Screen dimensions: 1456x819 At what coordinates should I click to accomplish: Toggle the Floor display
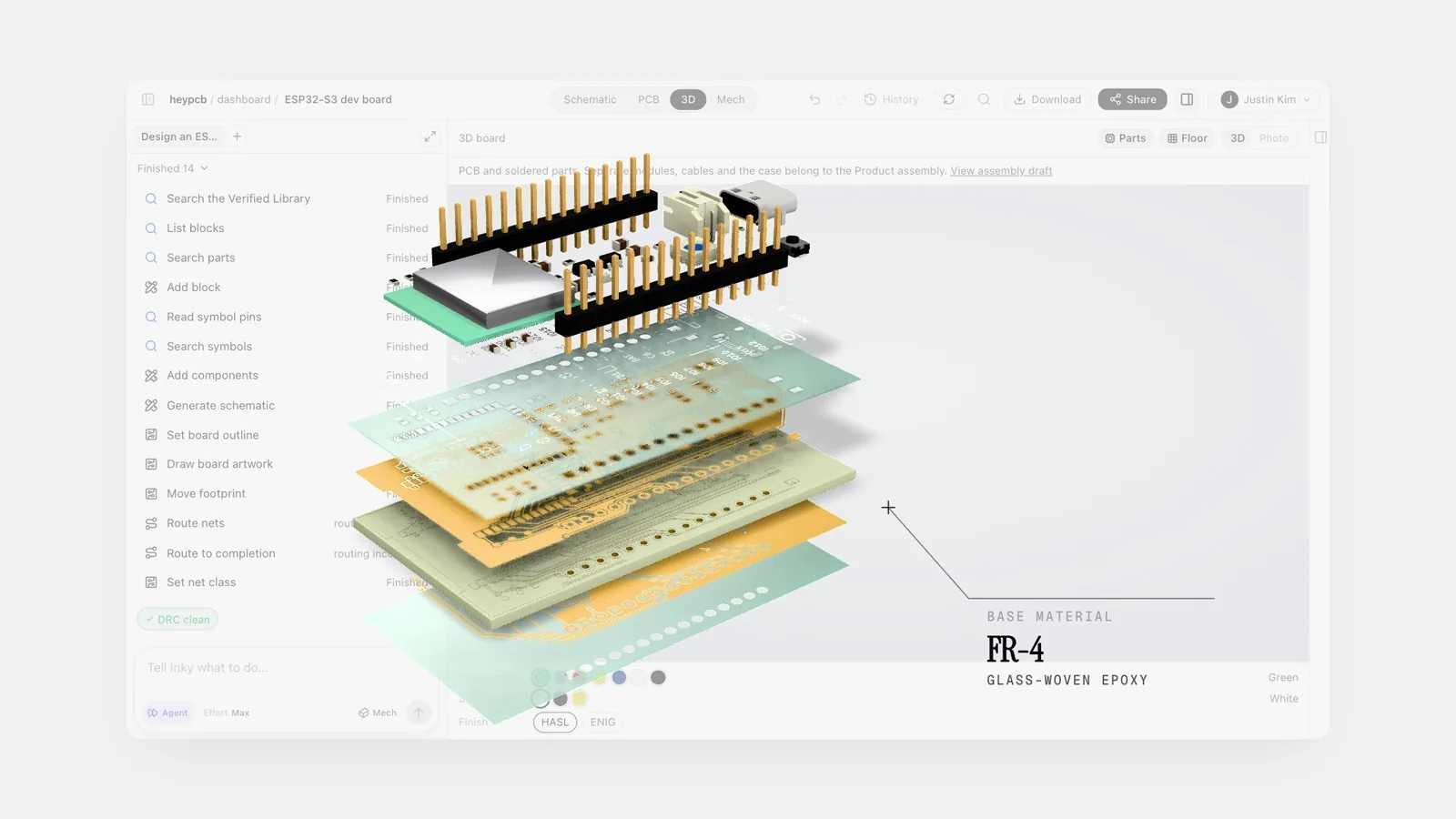(x=1188, y=138)
